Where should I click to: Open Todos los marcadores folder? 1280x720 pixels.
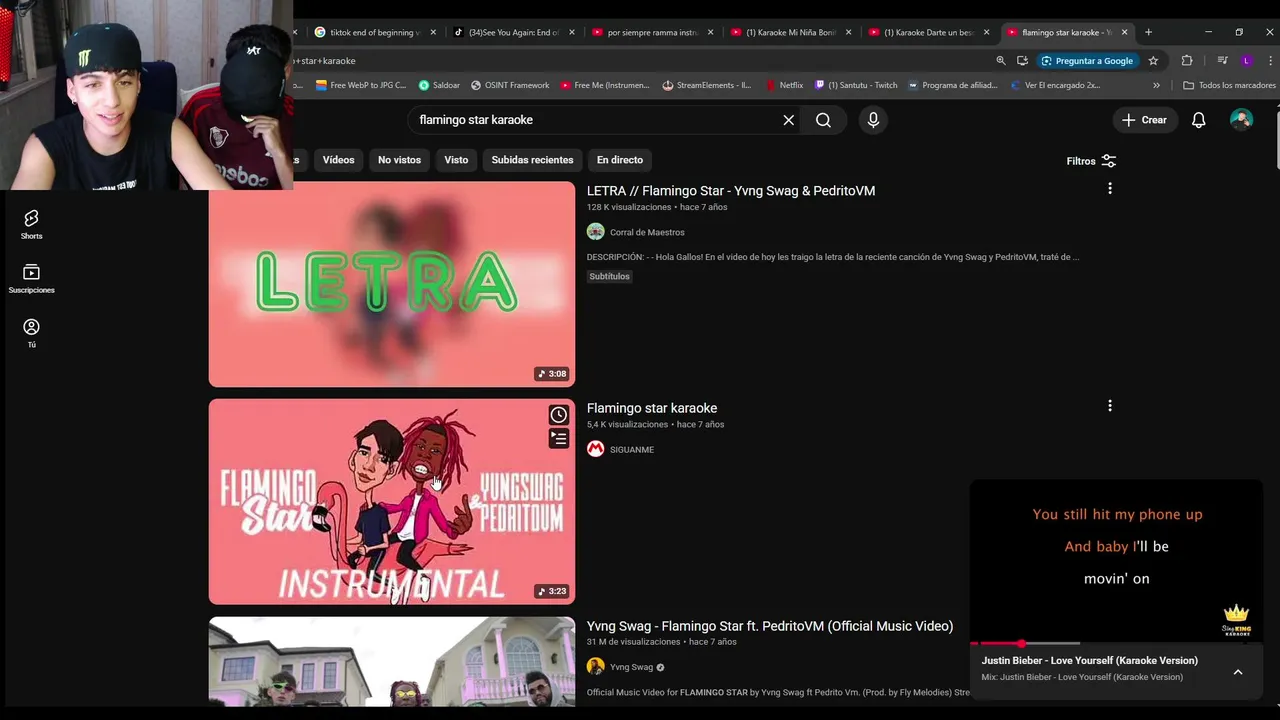click(1229, 86)
